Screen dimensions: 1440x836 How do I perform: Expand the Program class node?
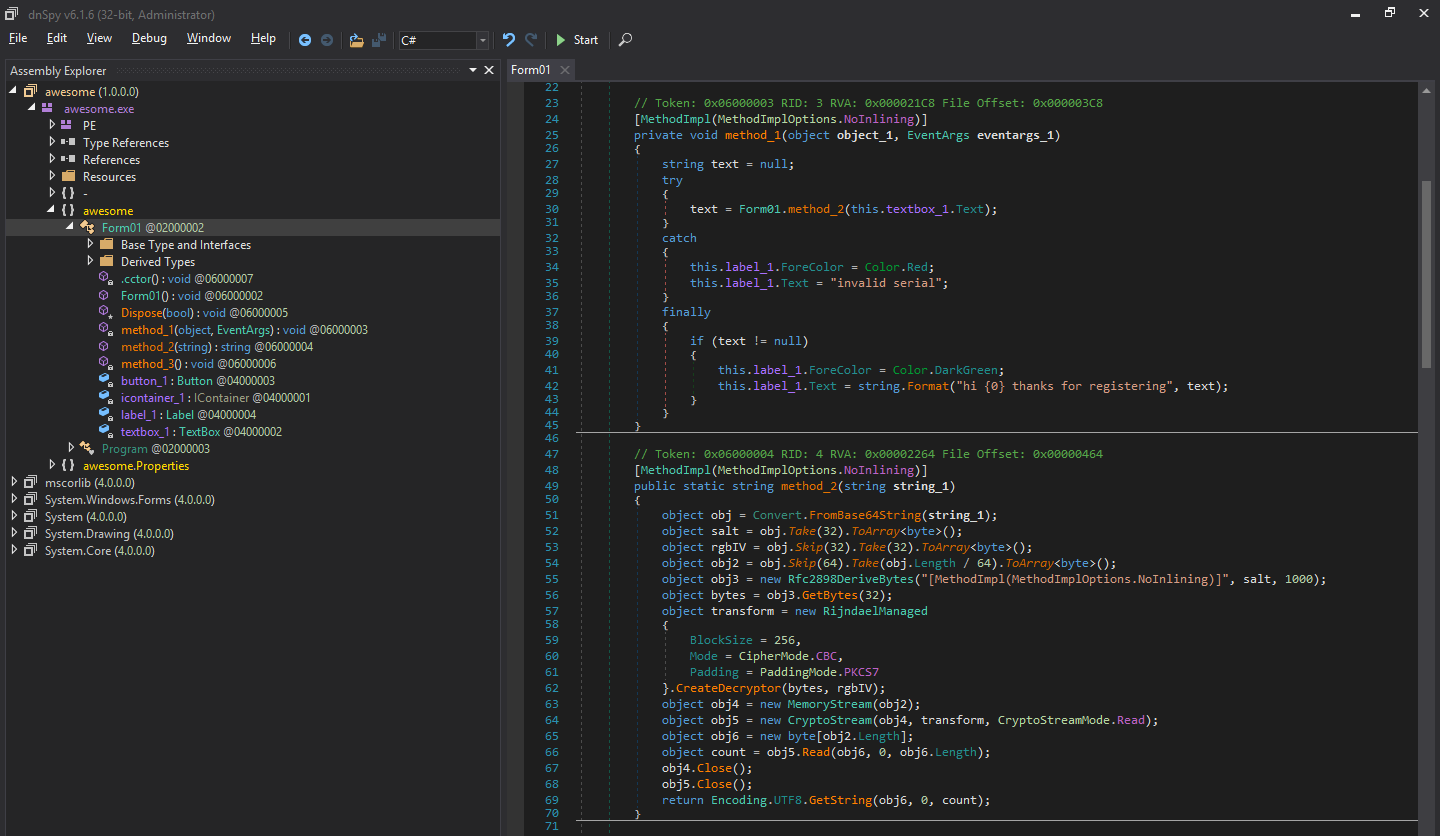coord(71,449)
